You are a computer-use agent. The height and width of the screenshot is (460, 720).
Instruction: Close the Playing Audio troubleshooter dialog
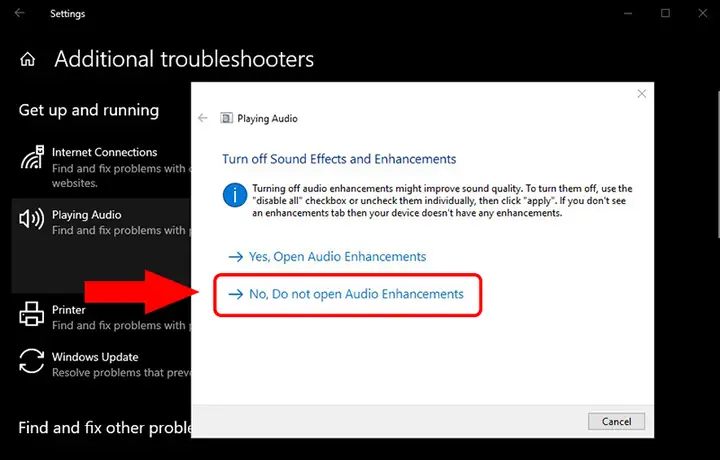point(641,94)
